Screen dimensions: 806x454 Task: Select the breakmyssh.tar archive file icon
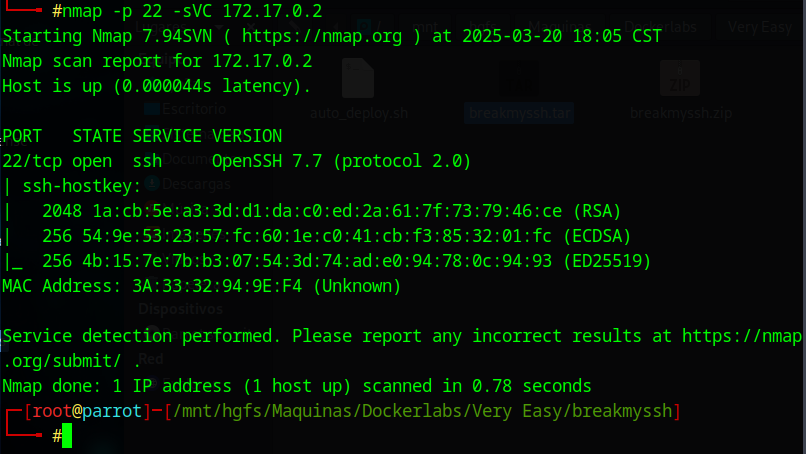(520, 80)
